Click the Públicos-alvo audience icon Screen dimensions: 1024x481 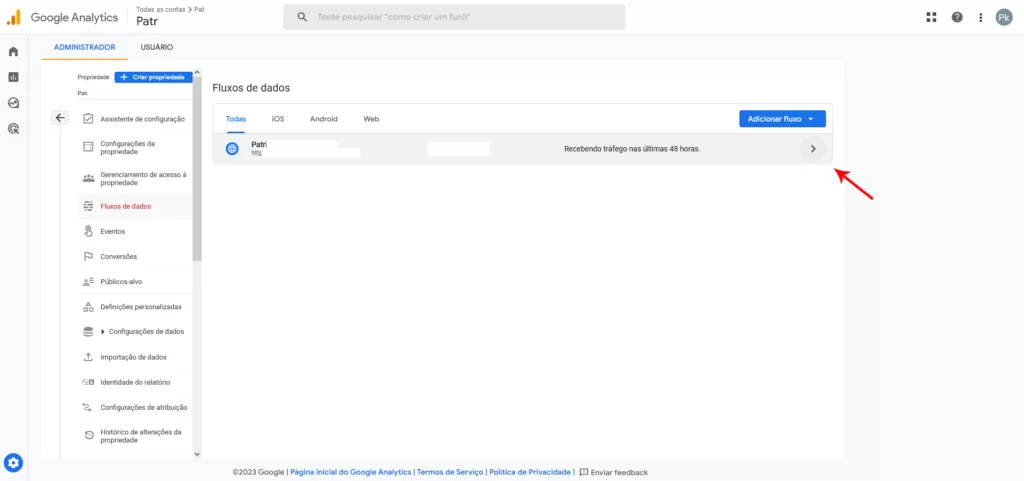88,282
